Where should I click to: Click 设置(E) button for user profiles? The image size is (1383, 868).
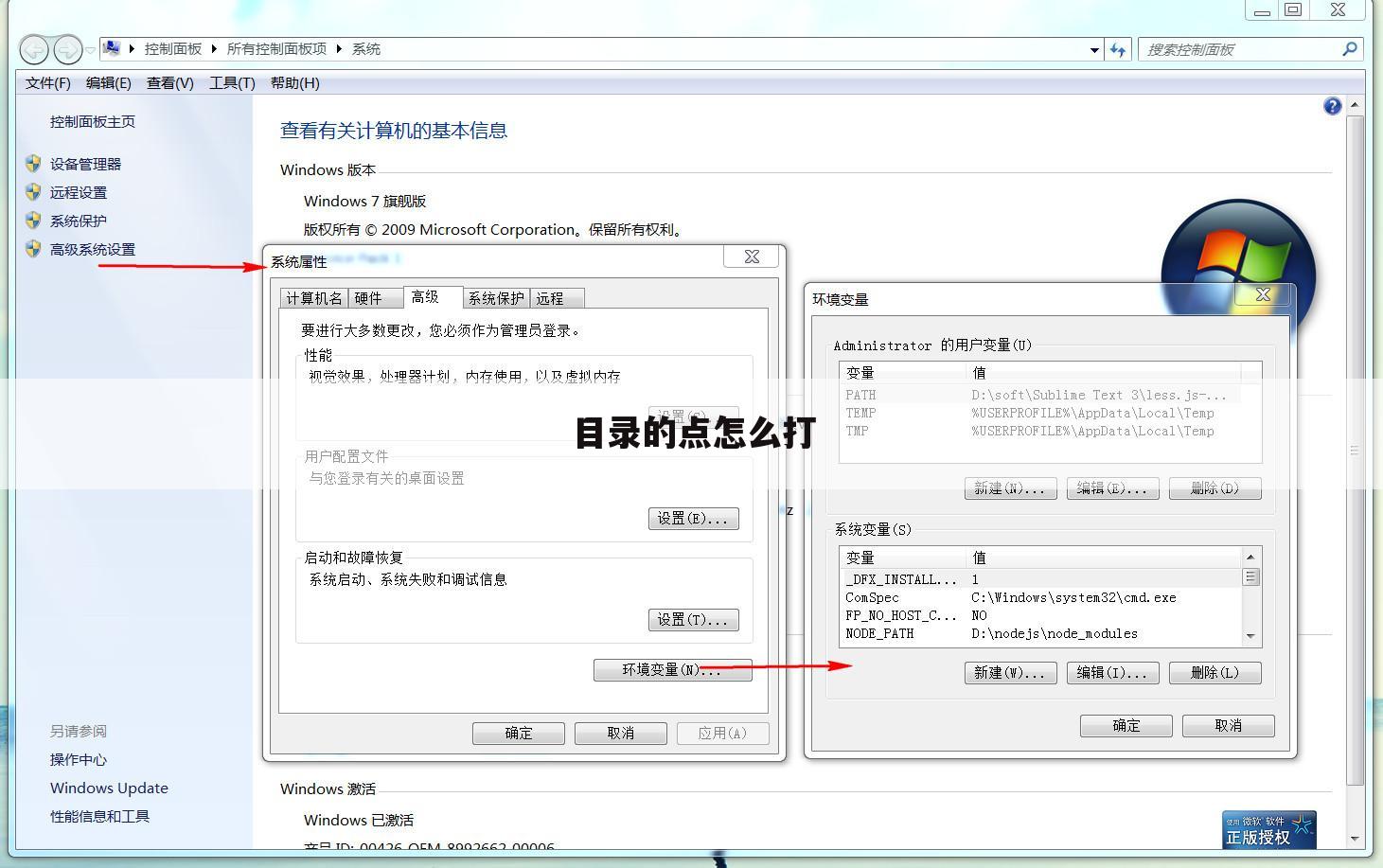click(694, 519)
